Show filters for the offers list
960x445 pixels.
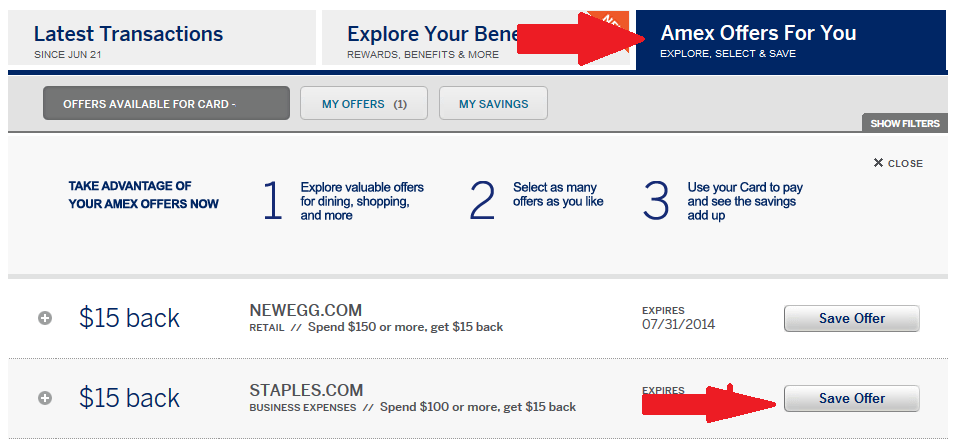tap(904, 124)
